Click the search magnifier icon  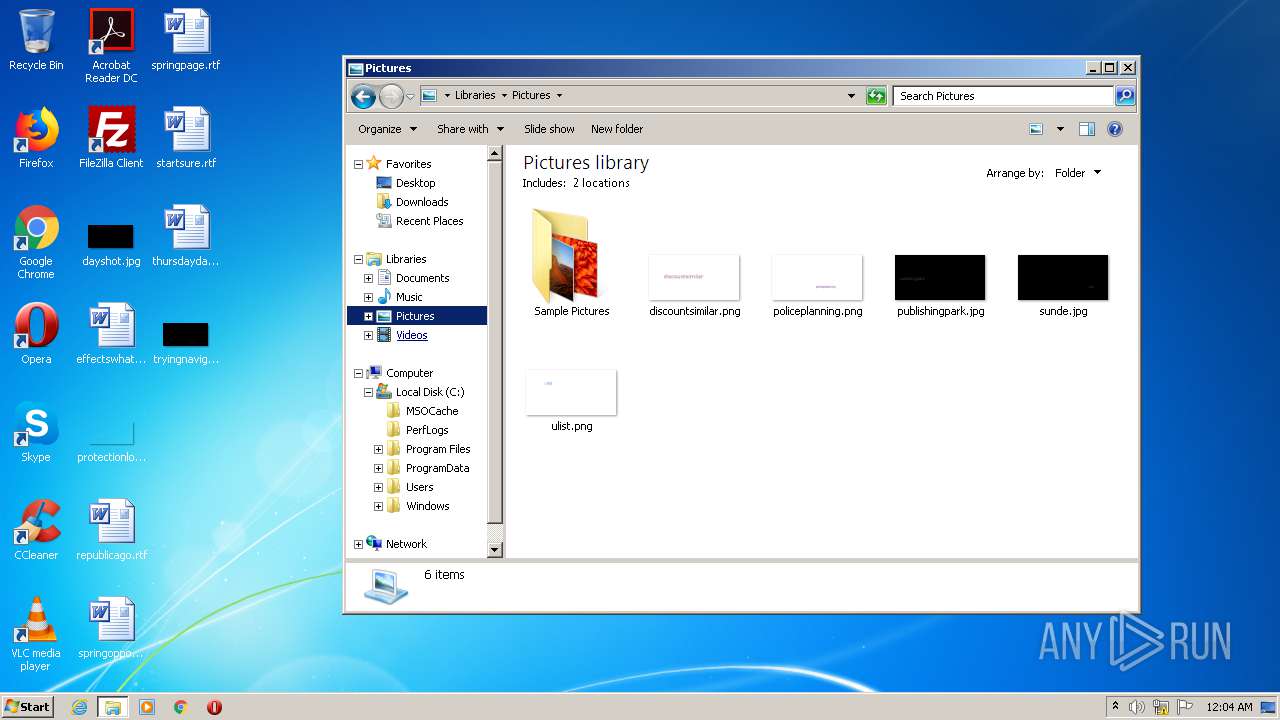click(1125, 96)
